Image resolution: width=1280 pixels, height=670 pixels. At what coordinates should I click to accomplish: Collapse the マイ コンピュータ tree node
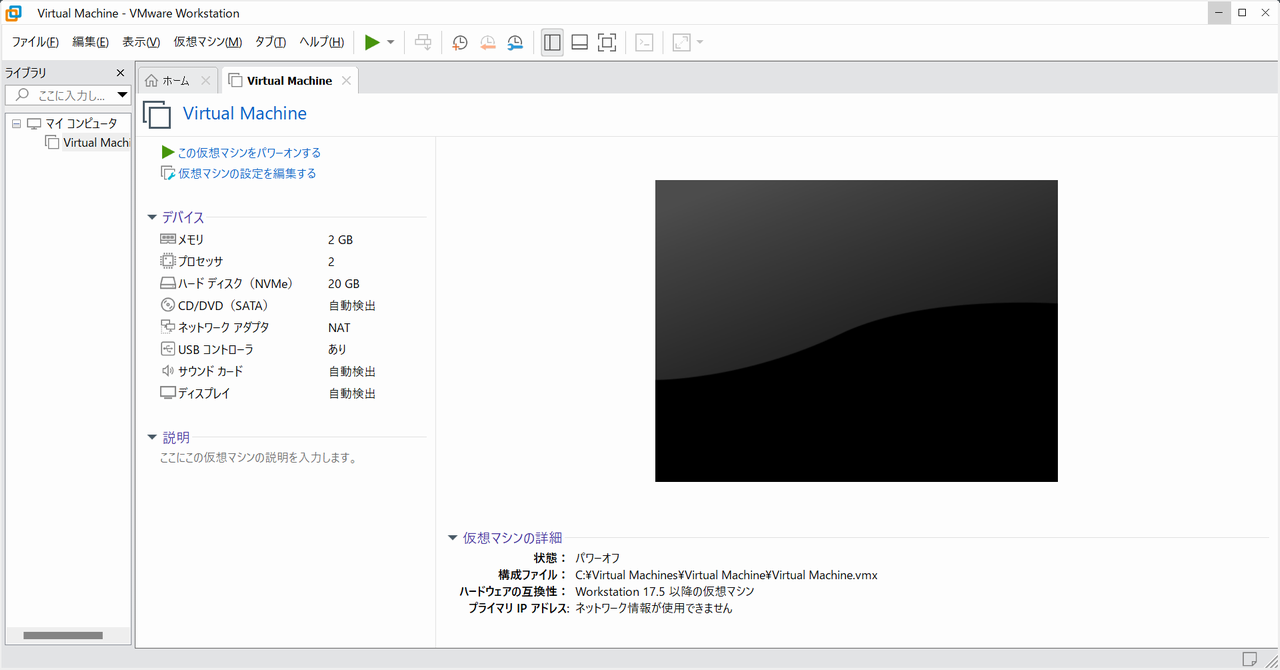coord(16,123)
